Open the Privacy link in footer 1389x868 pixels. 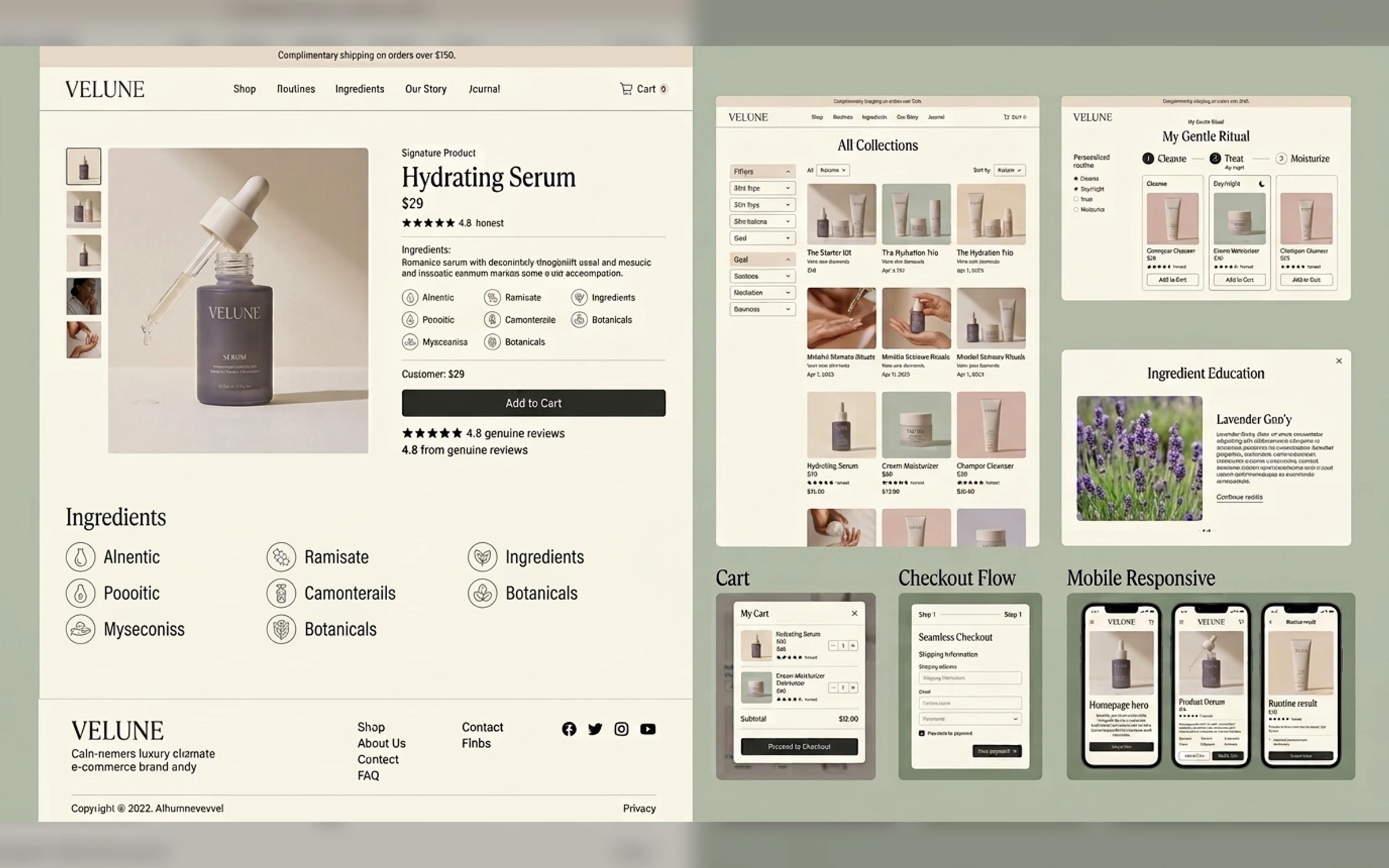tap(639, 808)
